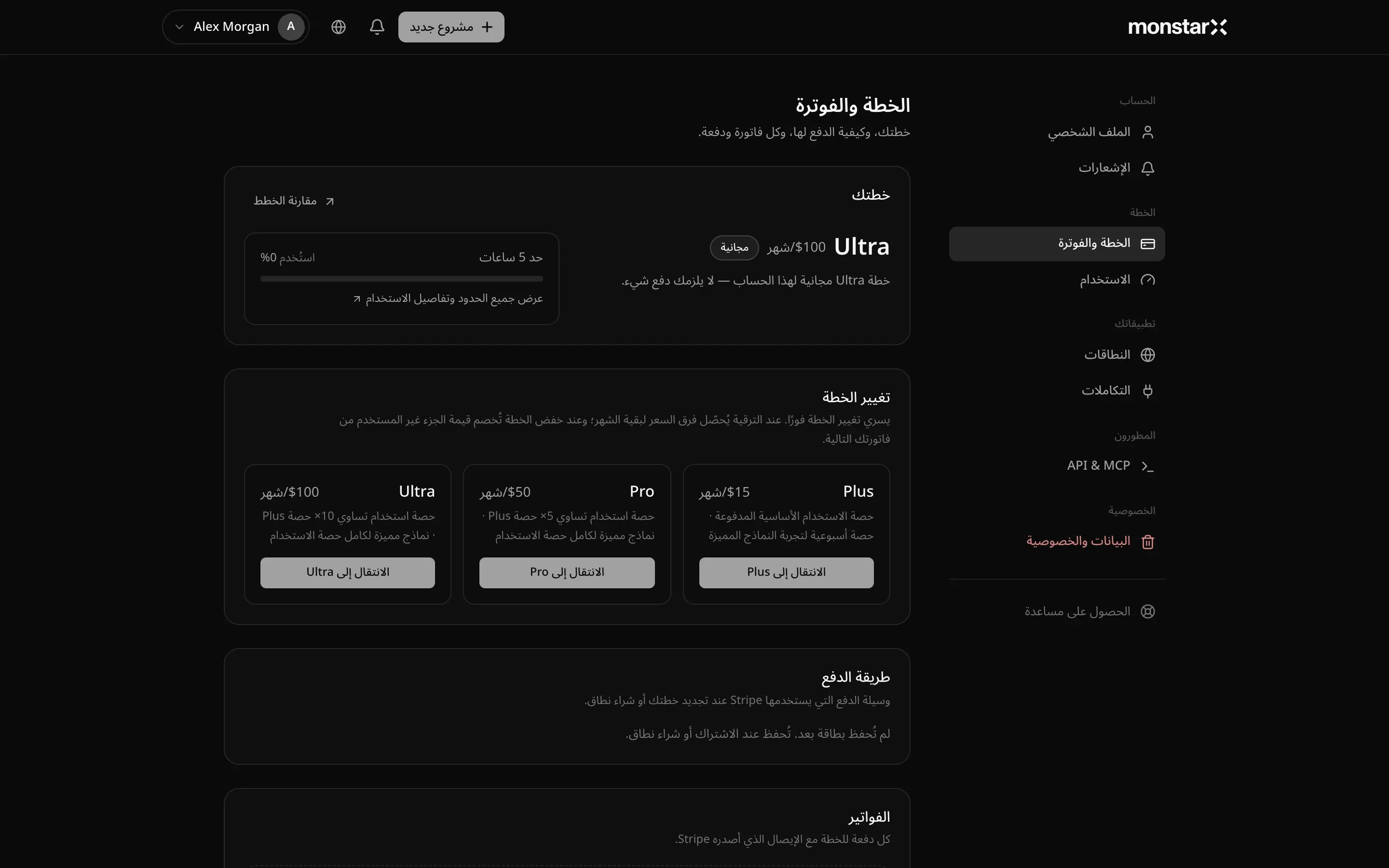This screenshot has width=1389, height=868.
Task: Click the plug icon next to التكاملات
Action: click(x=1148, y=391)
